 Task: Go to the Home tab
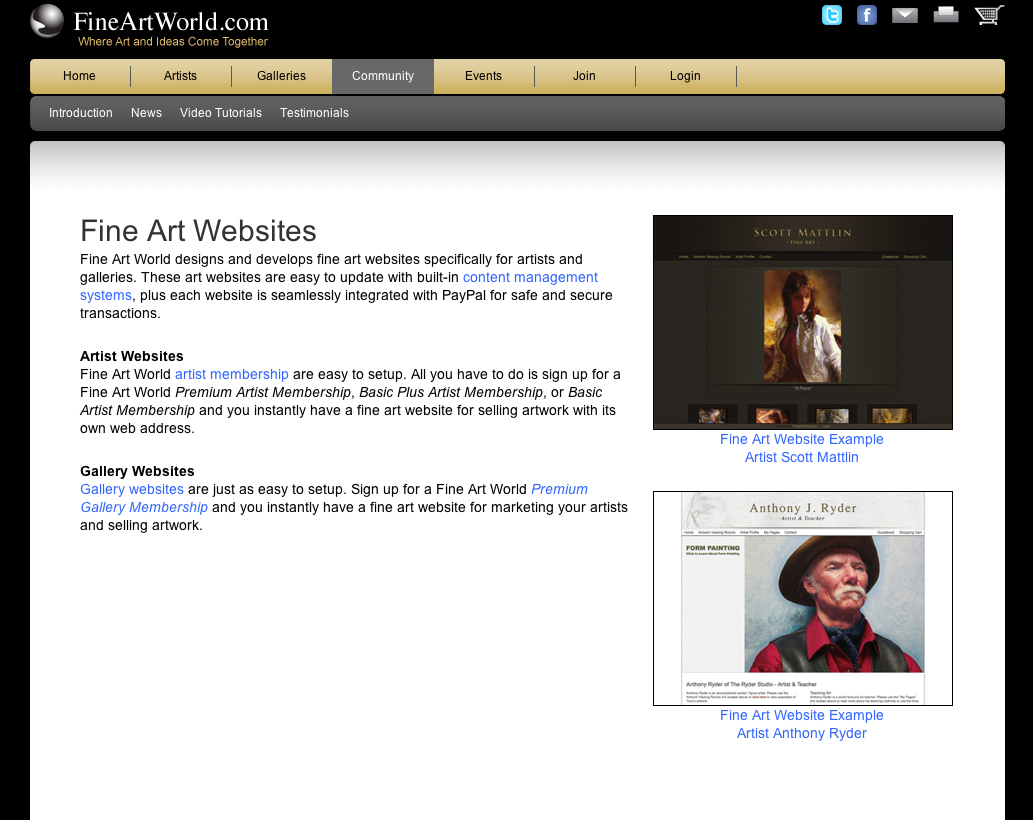[79, 76]
